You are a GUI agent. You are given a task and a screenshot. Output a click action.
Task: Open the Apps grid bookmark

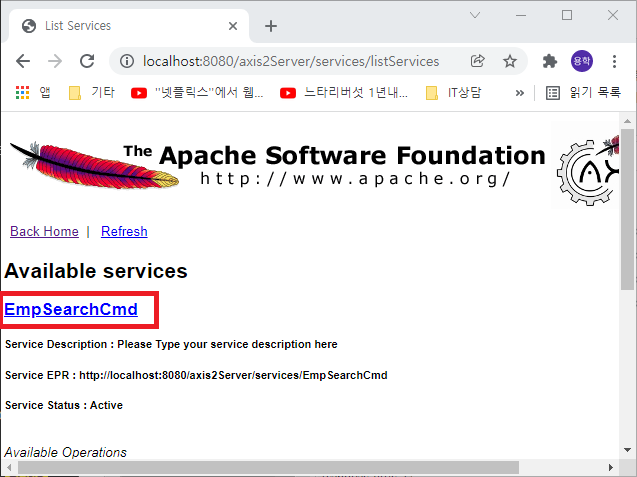click(32, 93)
